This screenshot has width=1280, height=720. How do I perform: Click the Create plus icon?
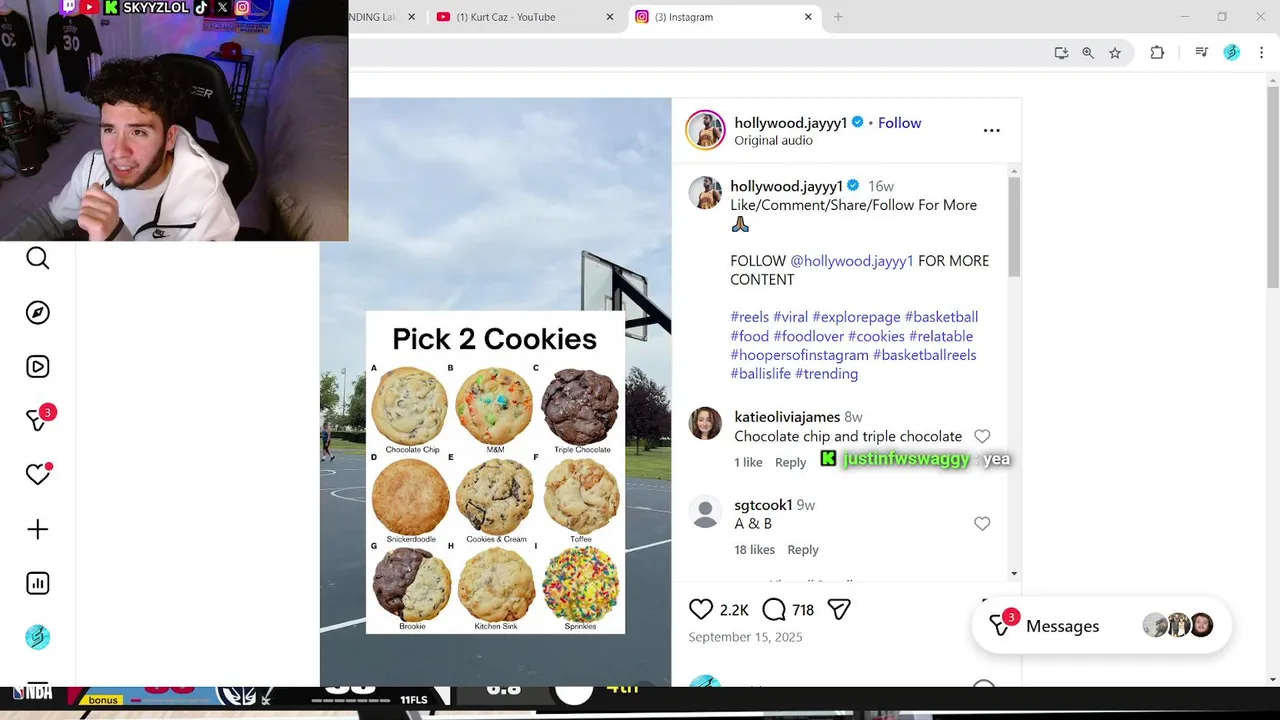click(x=38, y=529)
